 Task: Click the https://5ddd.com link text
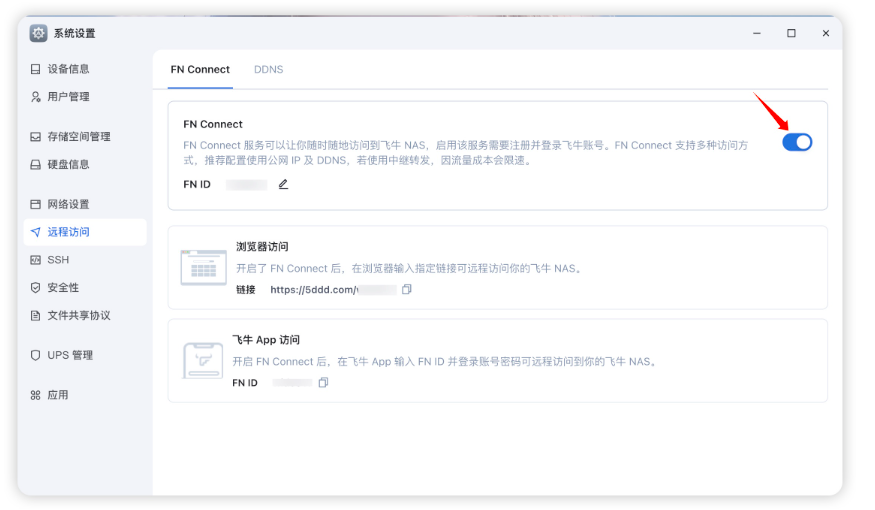[x=314, y=290]
